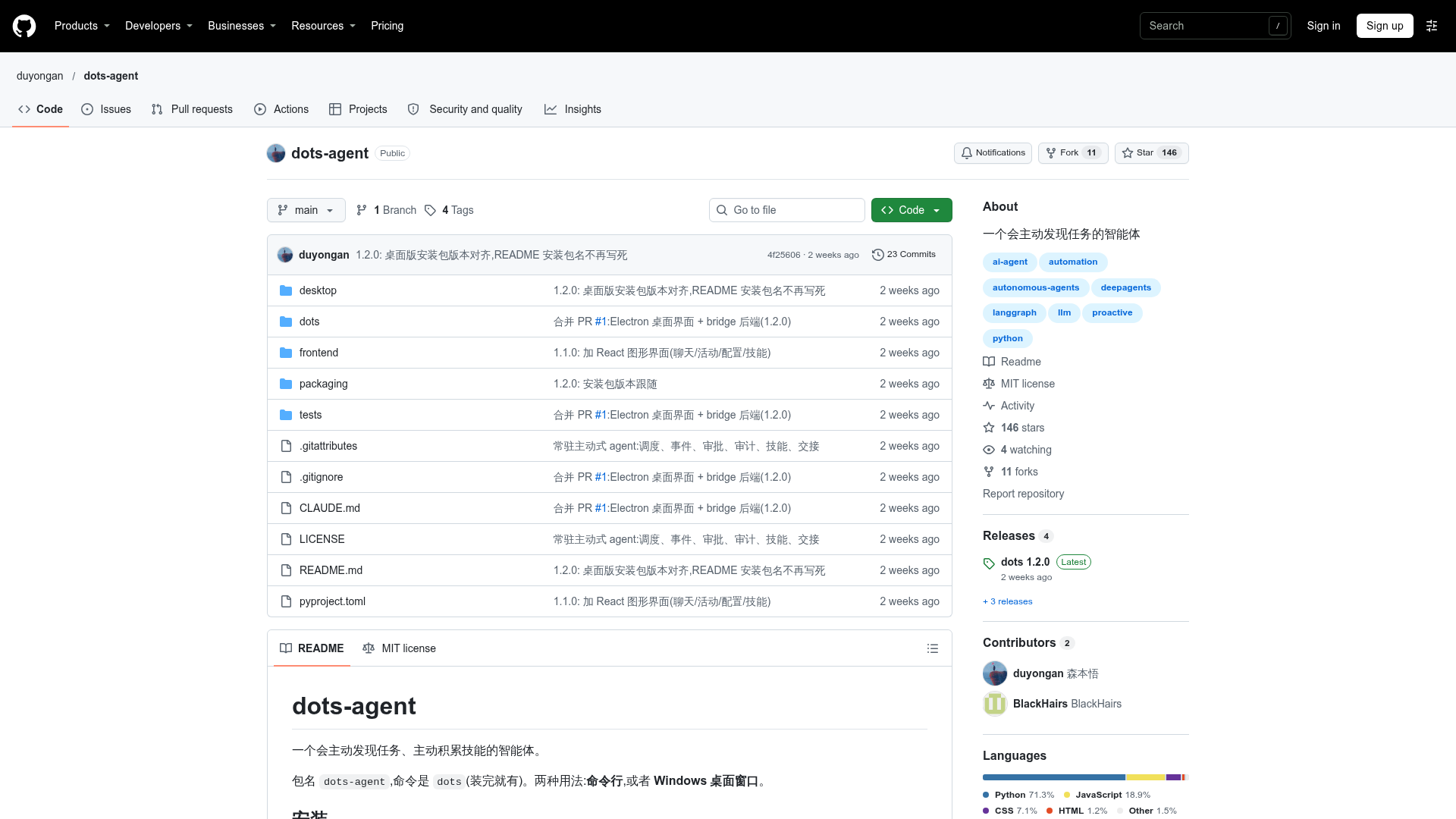
Task: Click the MIT license scales icon in About
Action: click(x=989, y=384)
